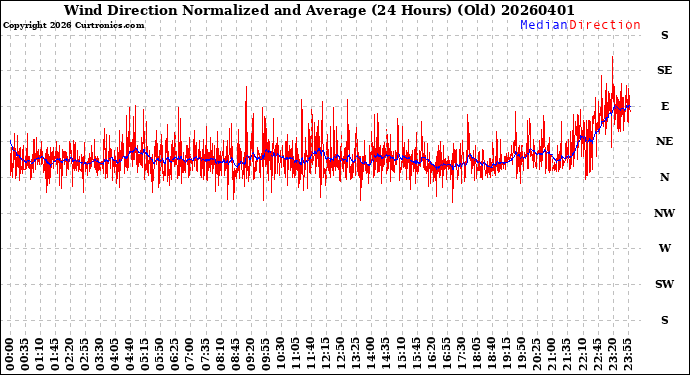The height and width of the screenshot is (375, 690).
Task: Click the 07:00 time axis label
Action: point(190,354)
